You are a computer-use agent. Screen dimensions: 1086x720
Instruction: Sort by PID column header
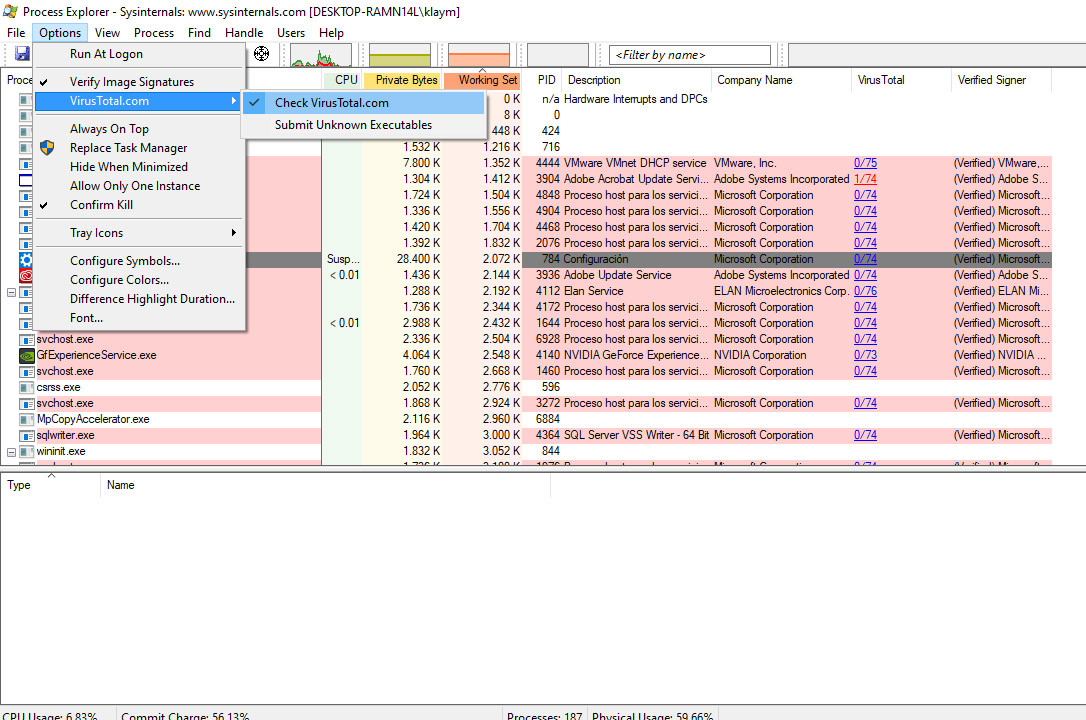(x=542, y=80)
